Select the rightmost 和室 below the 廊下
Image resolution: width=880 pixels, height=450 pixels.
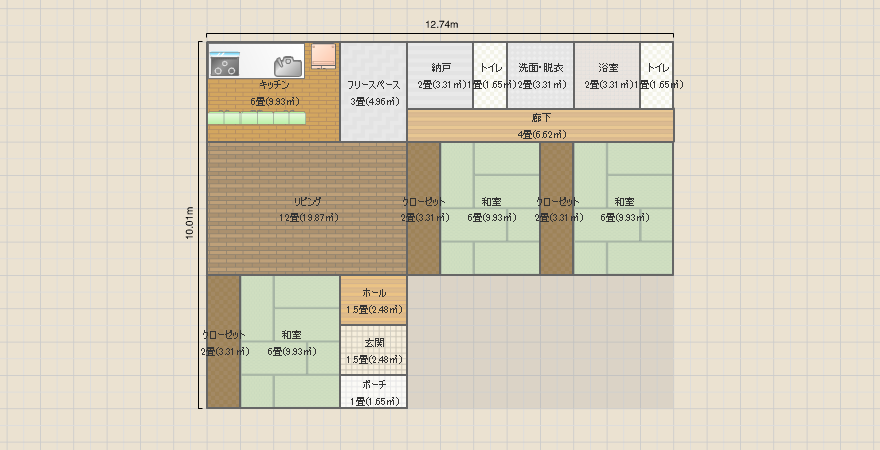623,208
